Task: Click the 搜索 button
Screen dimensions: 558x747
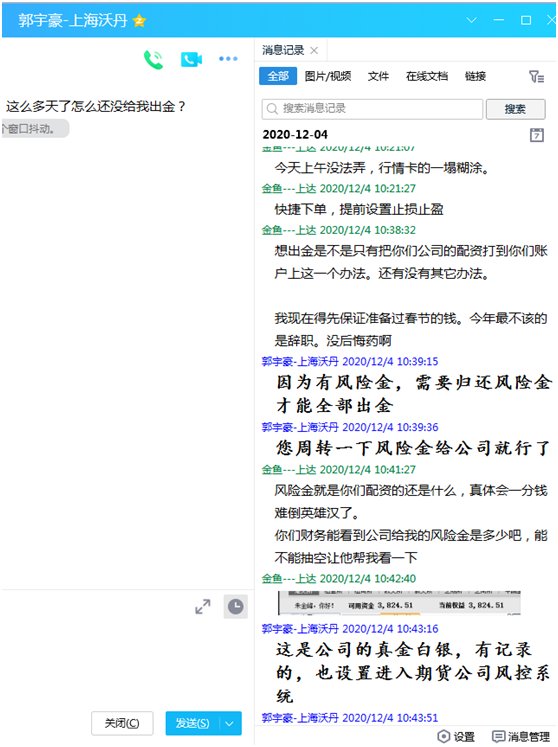Action: [x=515, y=109]
